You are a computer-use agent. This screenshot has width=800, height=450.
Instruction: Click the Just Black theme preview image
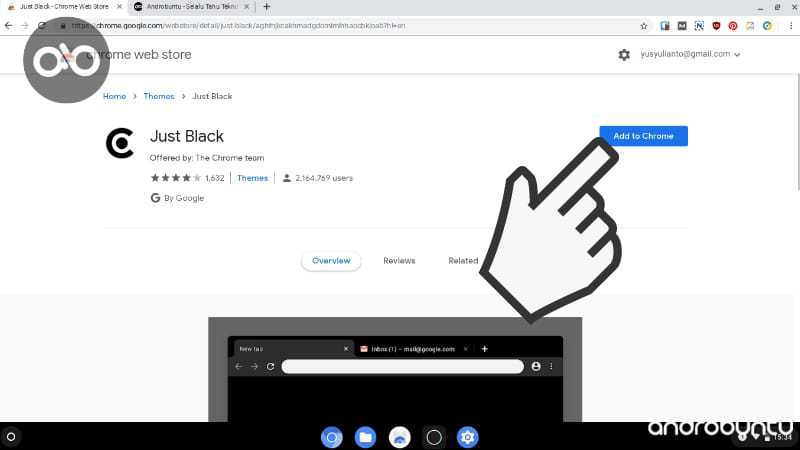click(395, 369)
